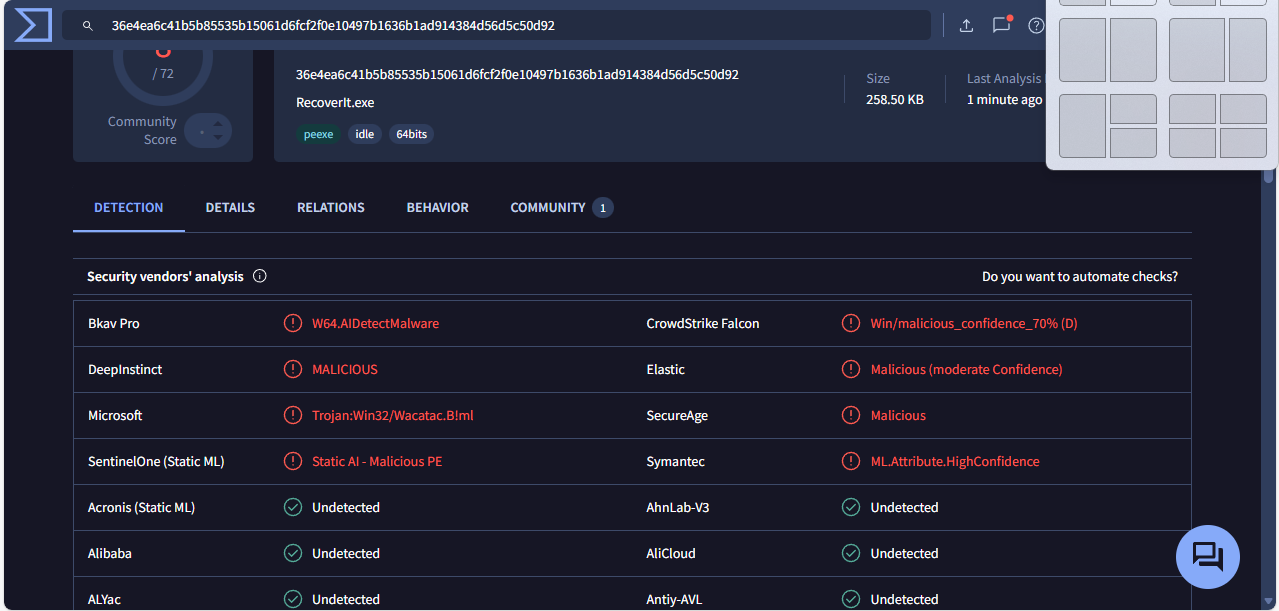Snap to wide left zone of the uneven two-column layout
Screen dimensions: 1279x611
click(1197, 50)
